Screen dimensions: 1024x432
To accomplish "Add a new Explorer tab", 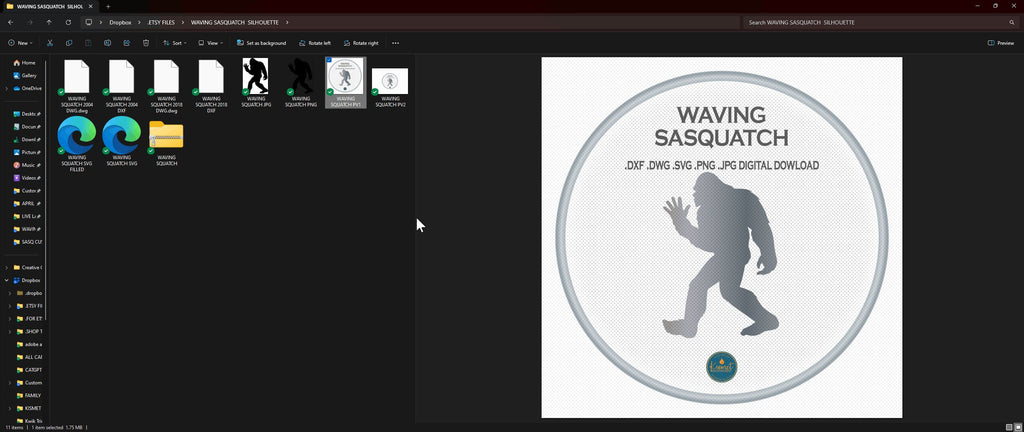I will (x=108, y=6).
